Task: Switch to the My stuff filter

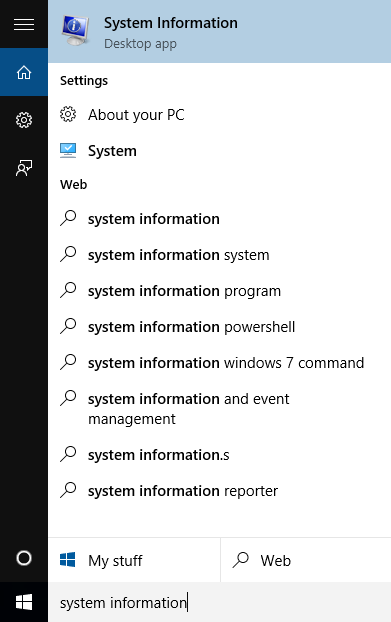Action: (x=134, y=560)
